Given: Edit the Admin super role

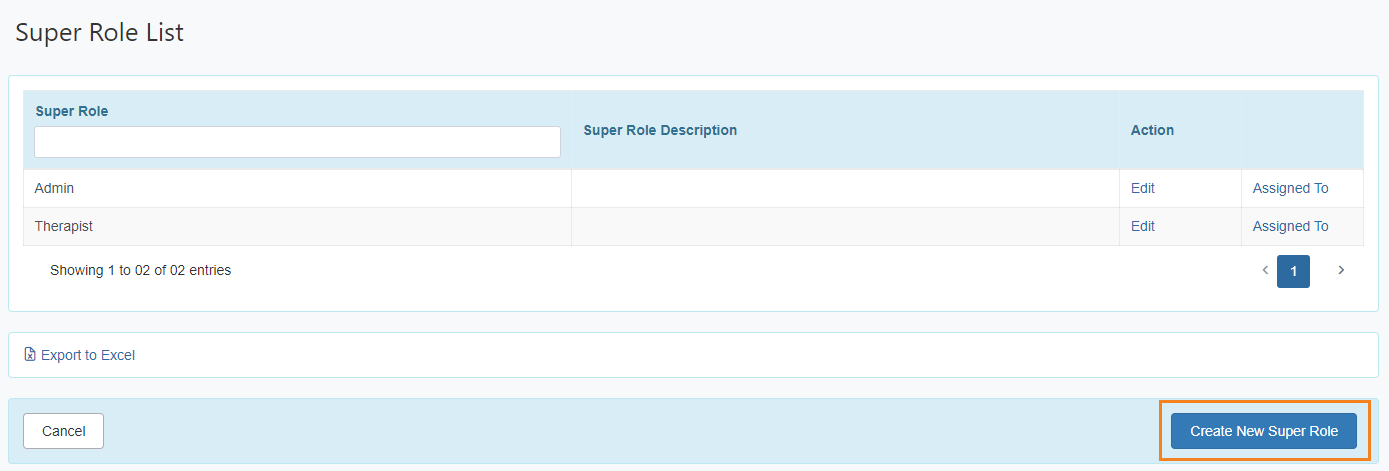Looking at the screenshot, I should coord(1142,188).
